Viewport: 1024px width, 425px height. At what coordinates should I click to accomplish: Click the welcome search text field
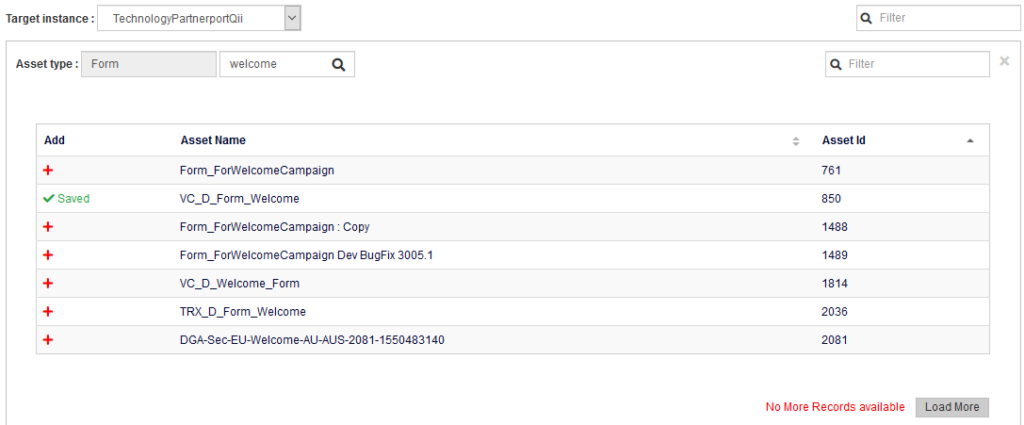click(x=275, y=64)
